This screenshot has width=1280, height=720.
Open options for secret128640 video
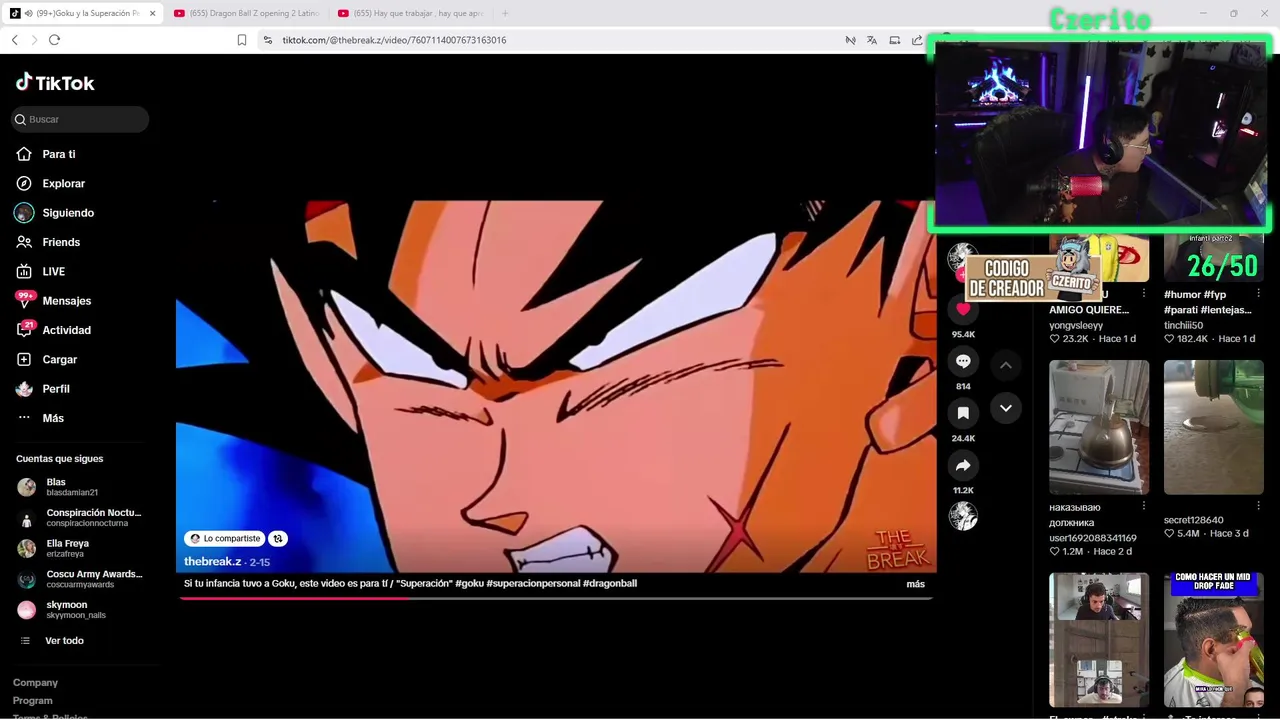pyautogui.click(x=1258, y=507)
